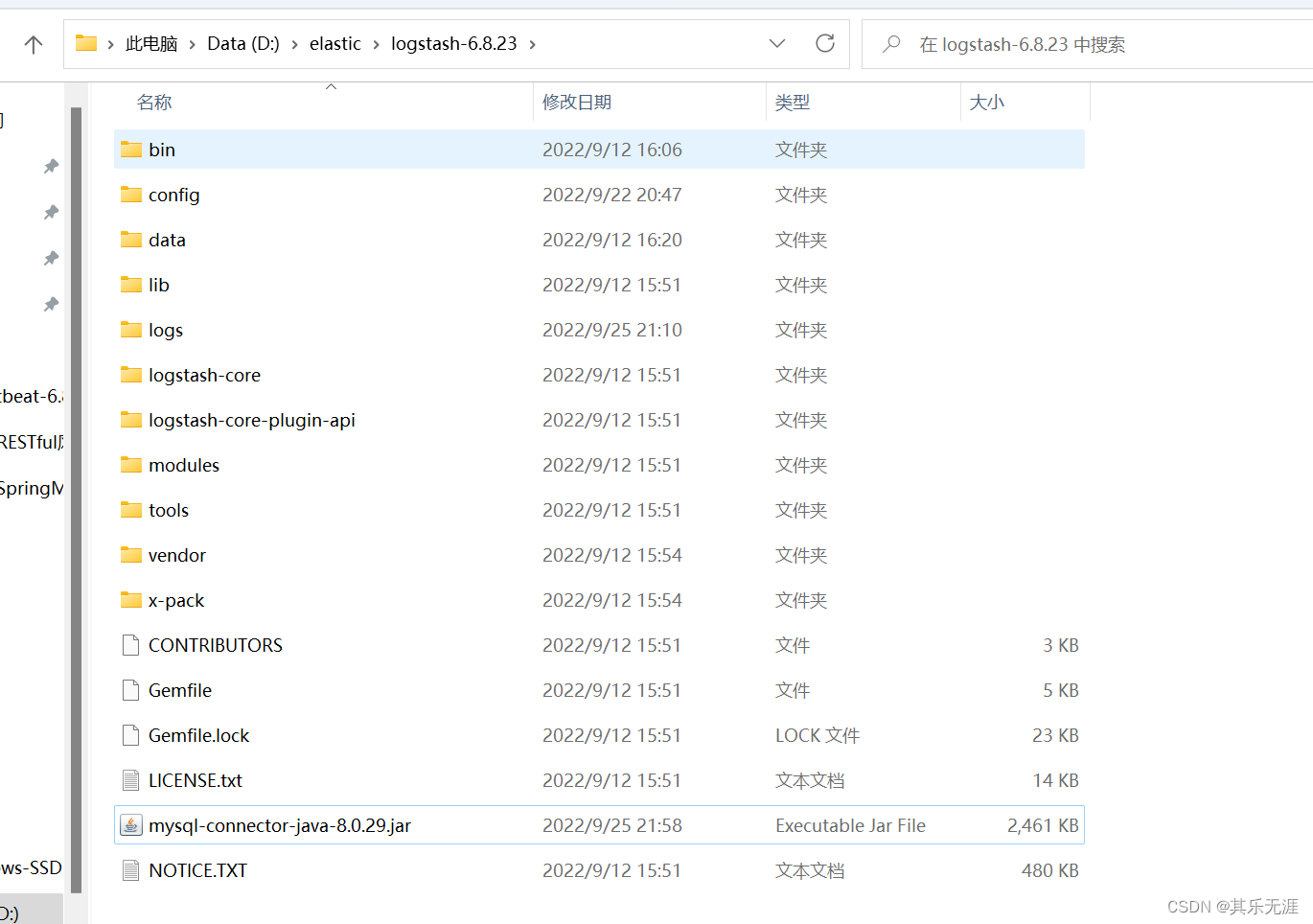This screenshot has height=924, width=1313.
Task: Select Data (D:) in the breadcrumb
Action: [243, 44]
